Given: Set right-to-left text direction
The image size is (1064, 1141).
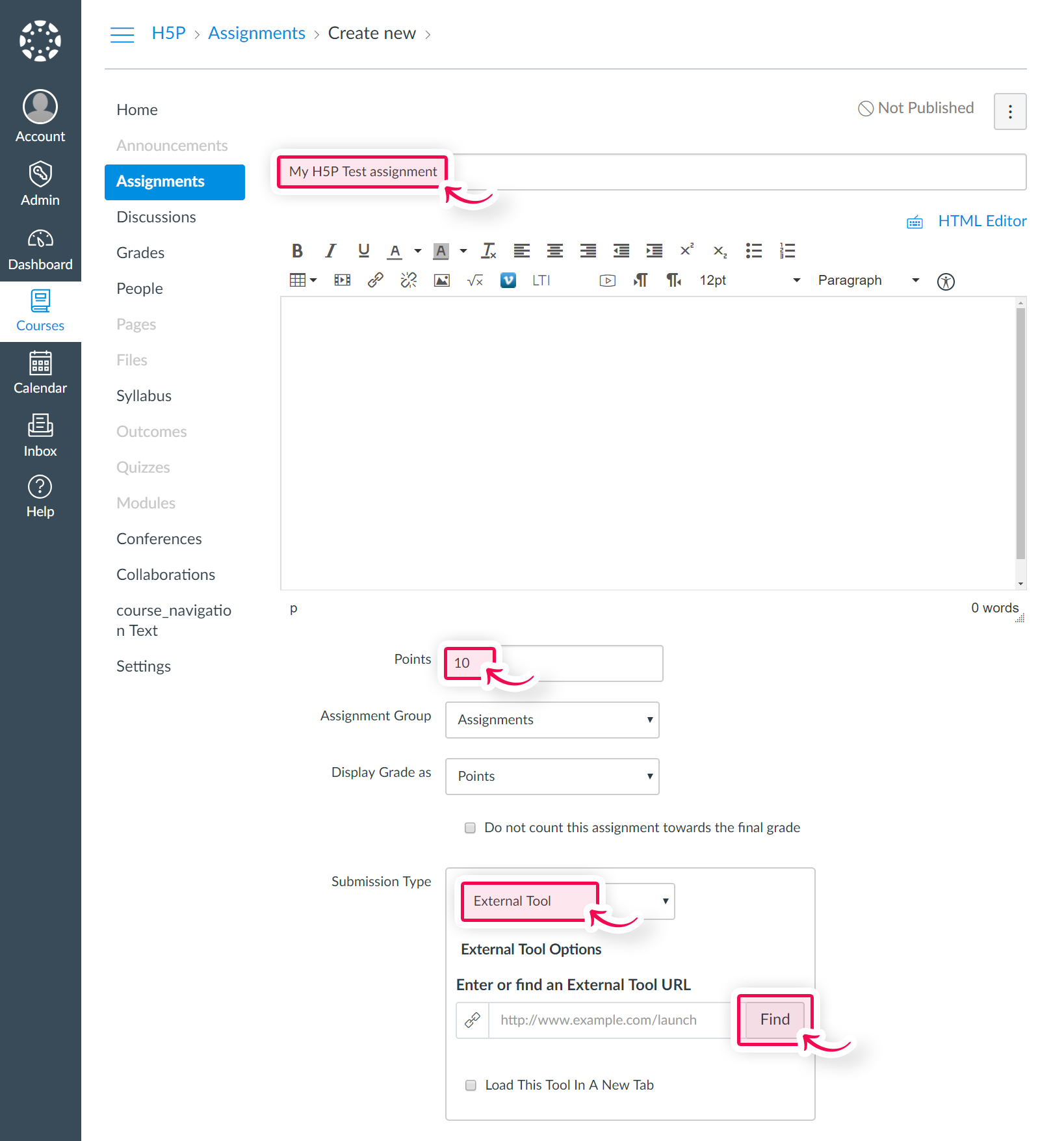Looking at the screenshot, I should 674,280.
